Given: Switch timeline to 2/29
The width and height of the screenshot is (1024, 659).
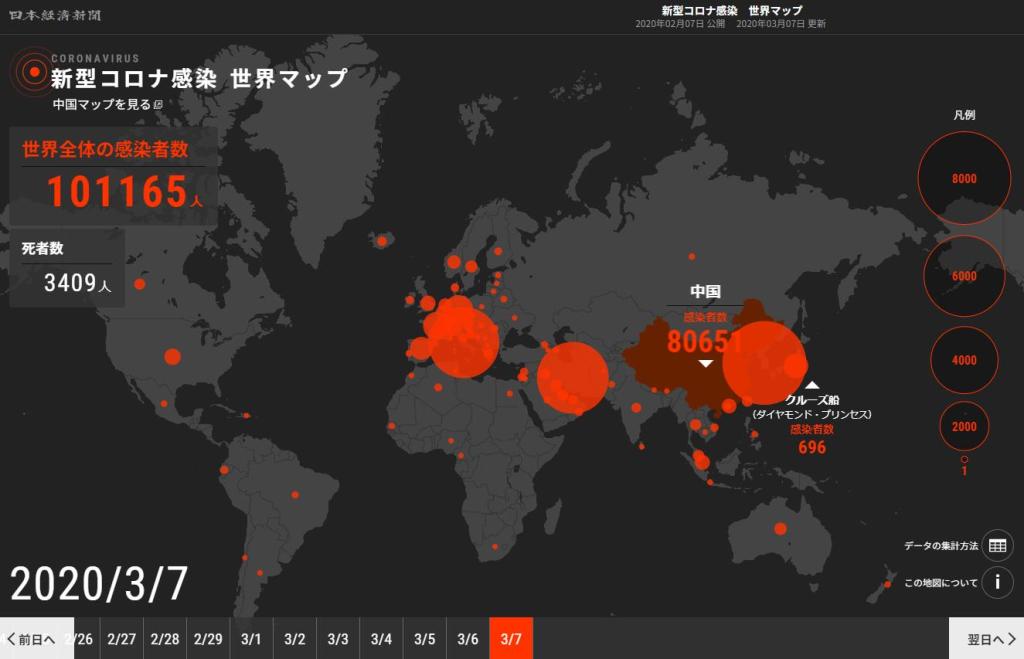Looking at the screenshot, I should point(208,639).
